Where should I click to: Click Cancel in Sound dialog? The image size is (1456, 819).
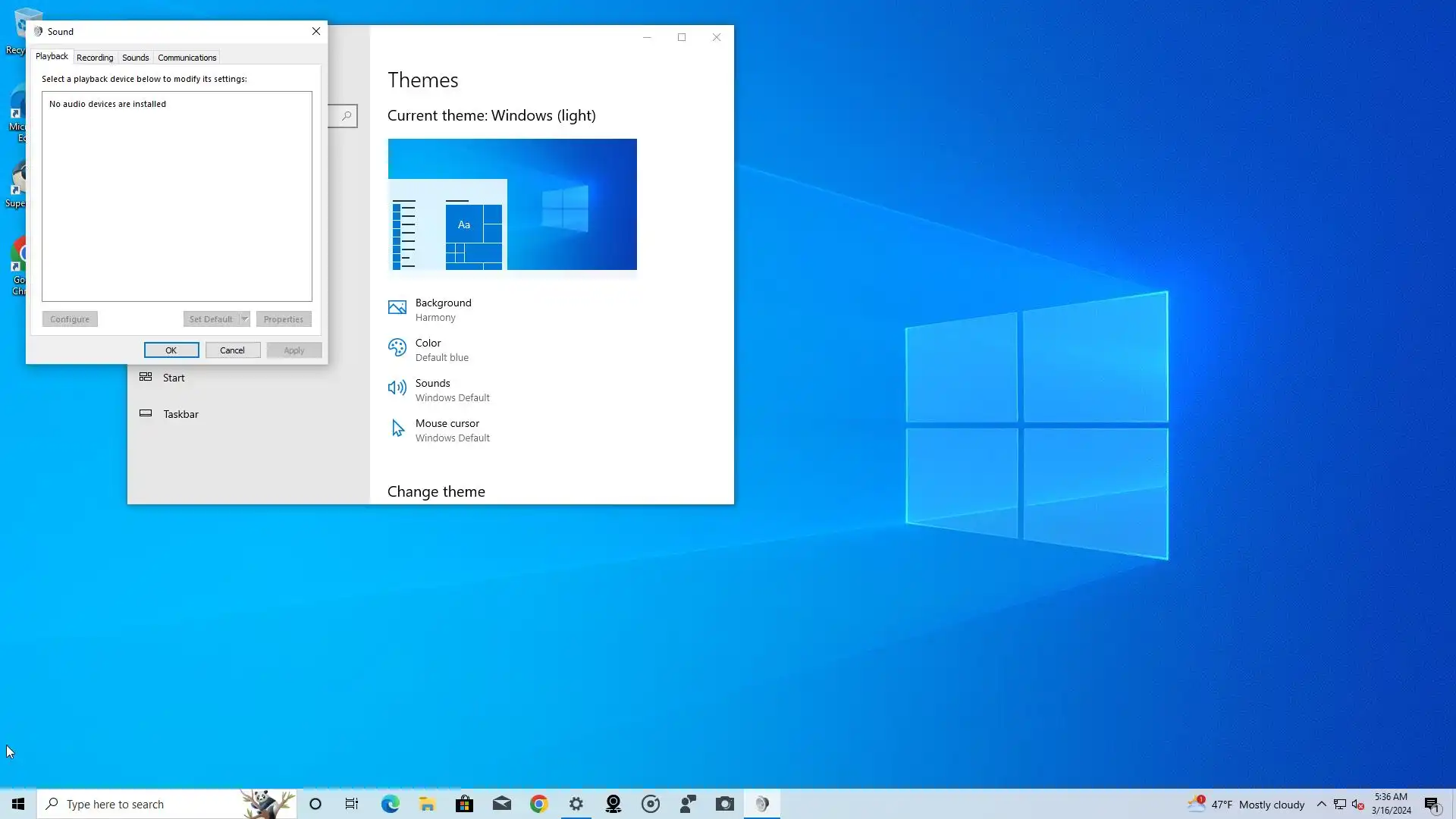click(232, 350)
